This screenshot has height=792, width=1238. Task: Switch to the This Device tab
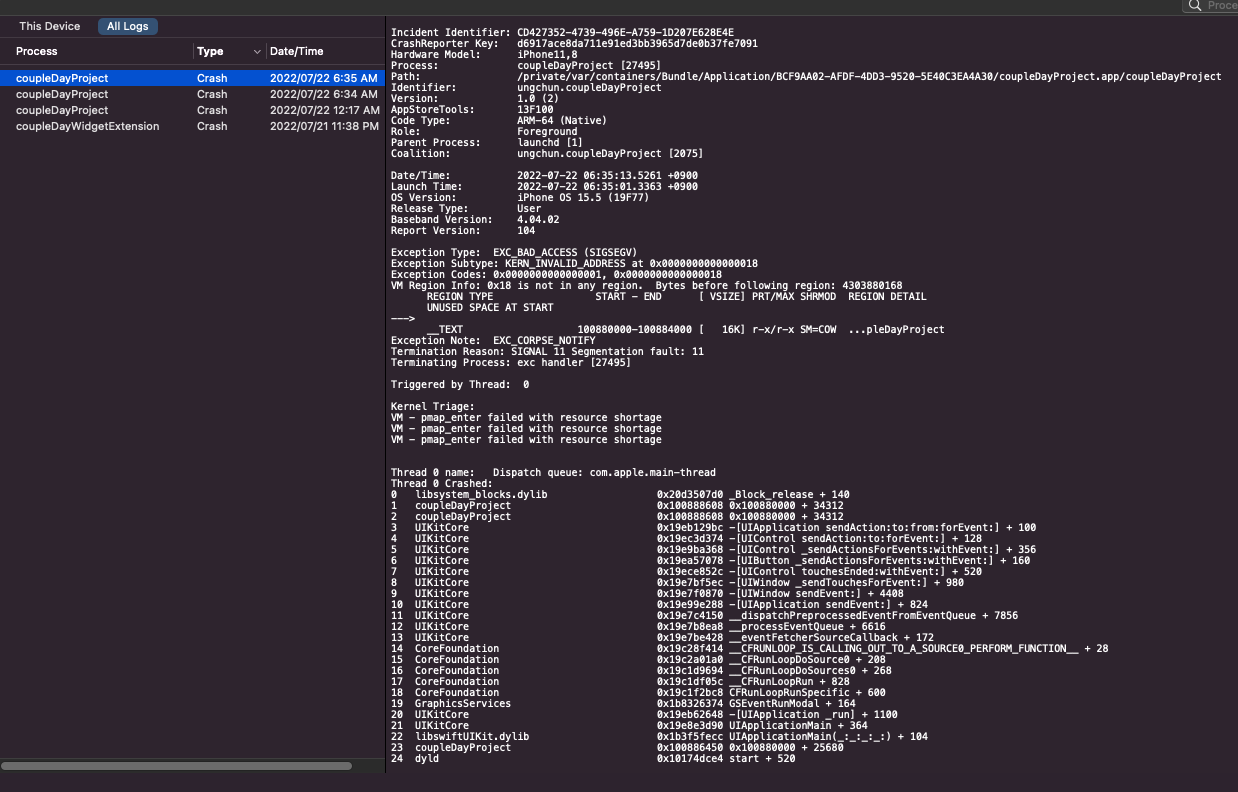(49, 26)
